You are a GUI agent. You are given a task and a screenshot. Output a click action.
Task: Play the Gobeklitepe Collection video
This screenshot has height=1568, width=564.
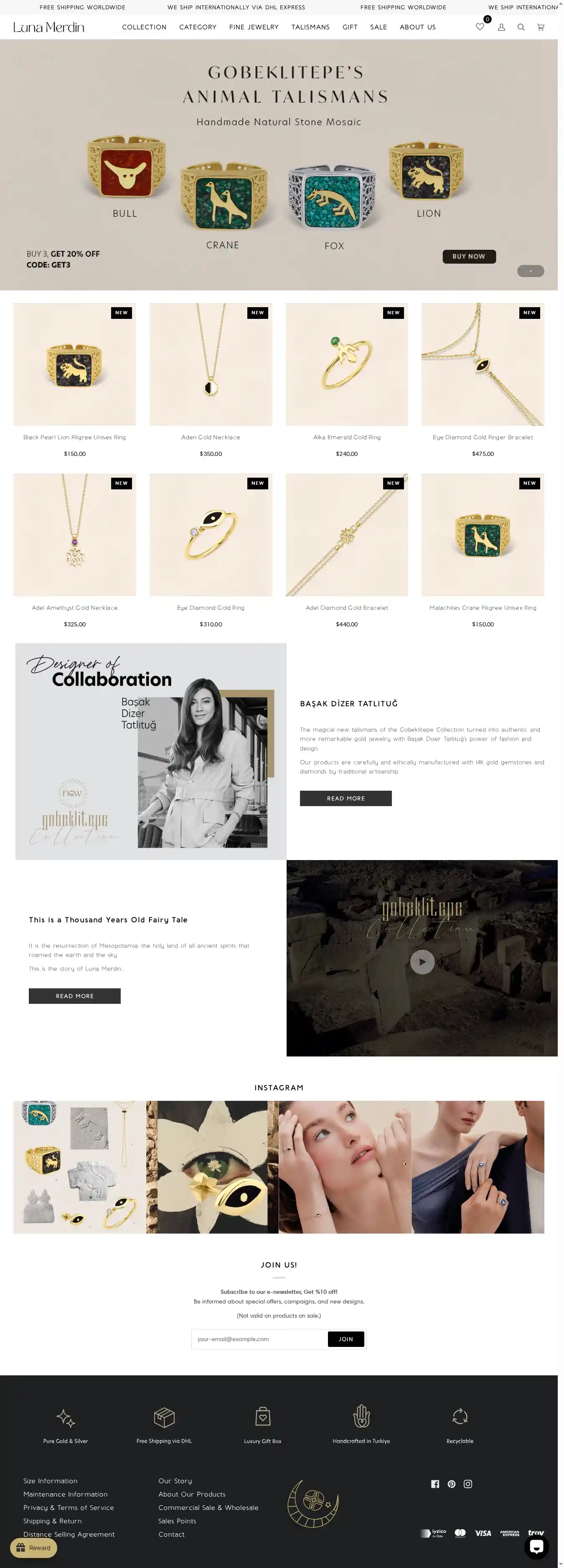(422, 962)
